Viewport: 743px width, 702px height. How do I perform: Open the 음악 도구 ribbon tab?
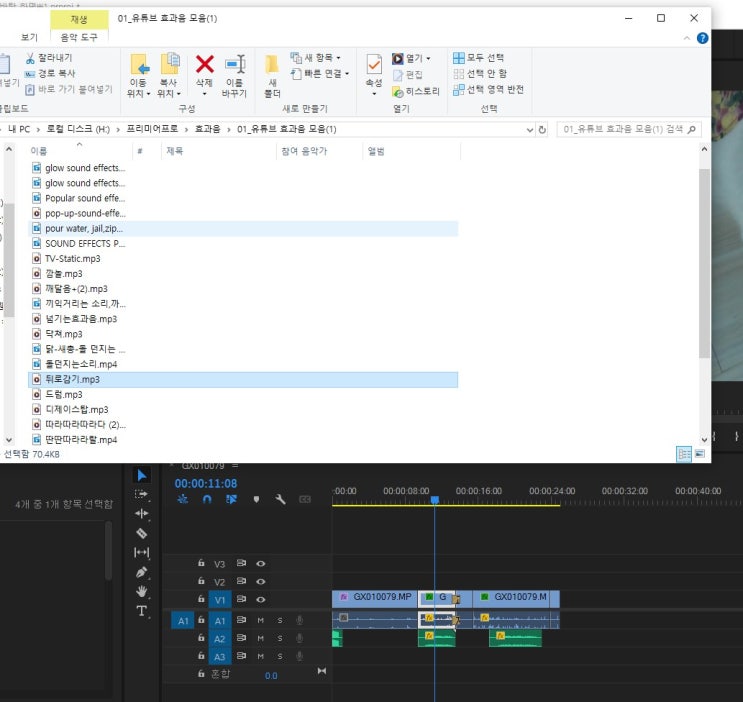pos(79,37)
